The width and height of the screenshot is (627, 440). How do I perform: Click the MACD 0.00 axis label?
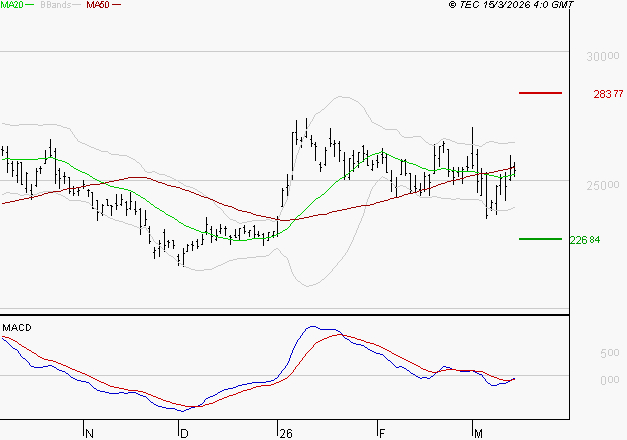[x=607, y=380]
